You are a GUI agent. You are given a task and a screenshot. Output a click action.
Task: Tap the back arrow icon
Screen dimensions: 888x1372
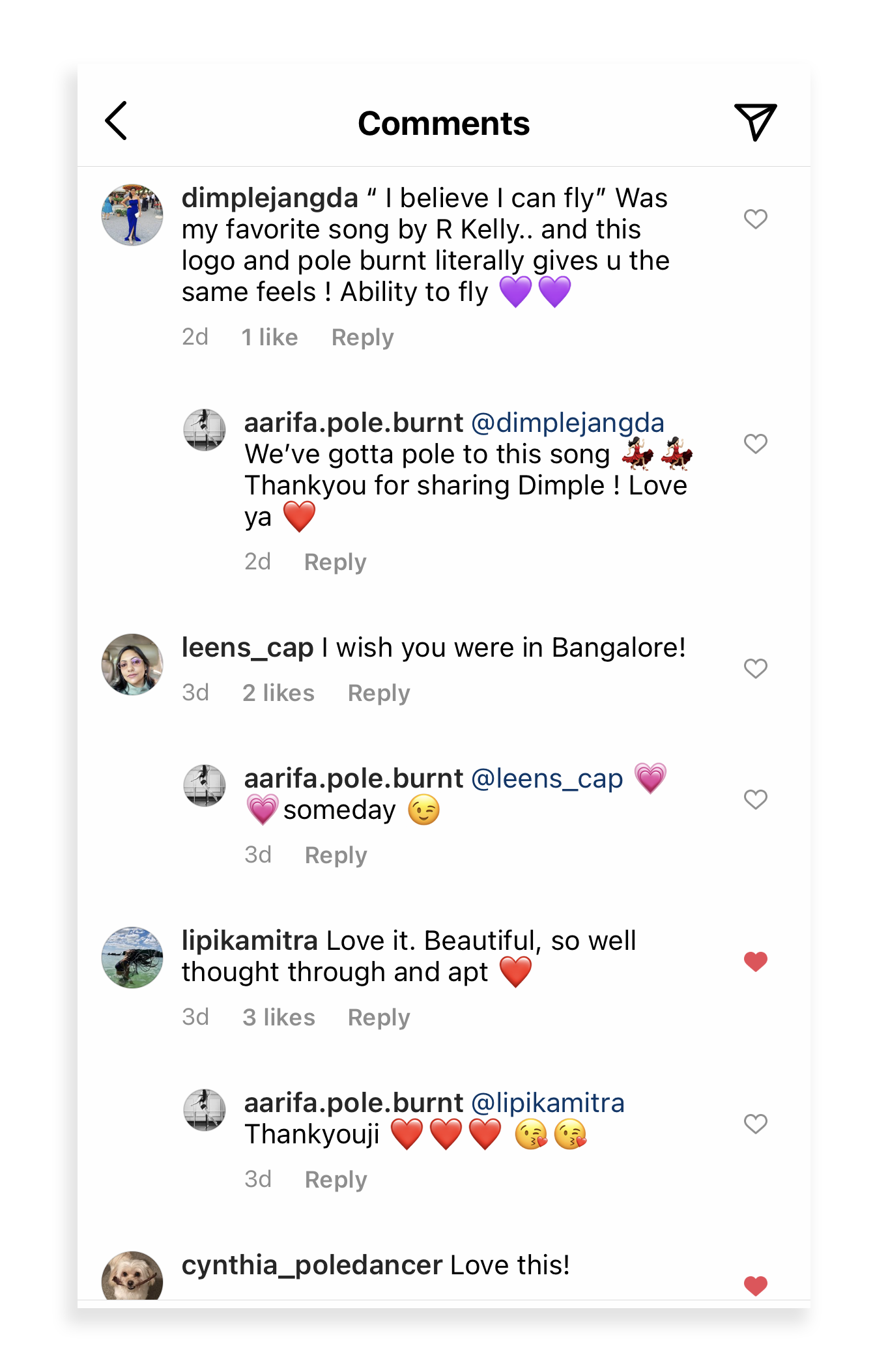coord(117,121)
